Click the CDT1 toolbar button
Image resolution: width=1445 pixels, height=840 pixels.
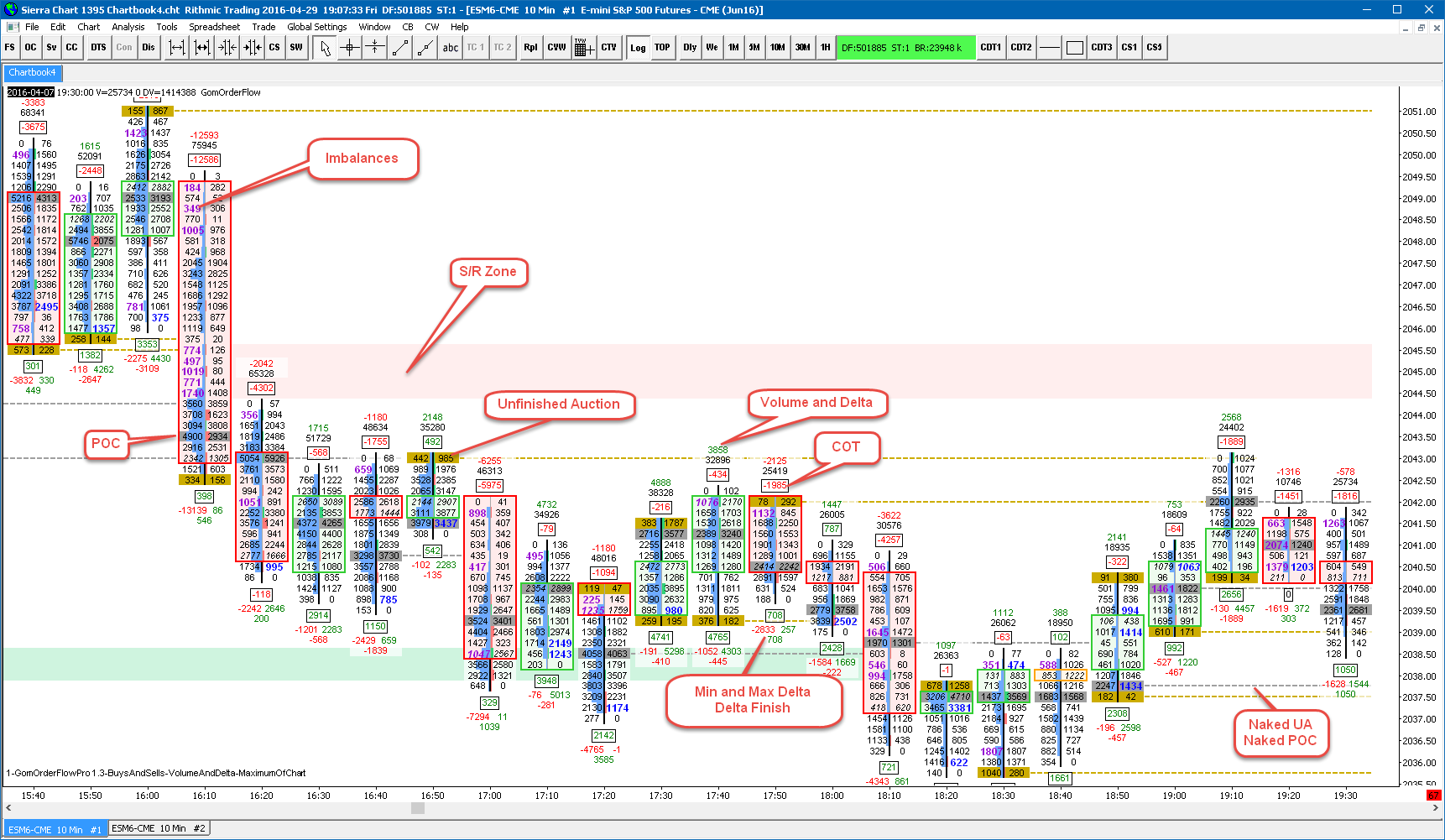coord(991,48)
